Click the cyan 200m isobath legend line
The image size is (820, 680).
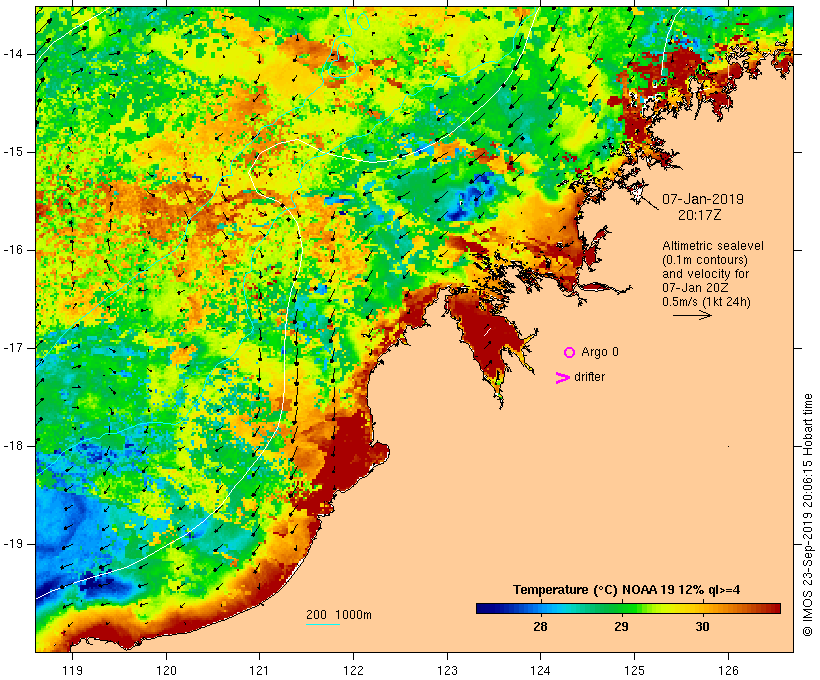coord(323,624)
